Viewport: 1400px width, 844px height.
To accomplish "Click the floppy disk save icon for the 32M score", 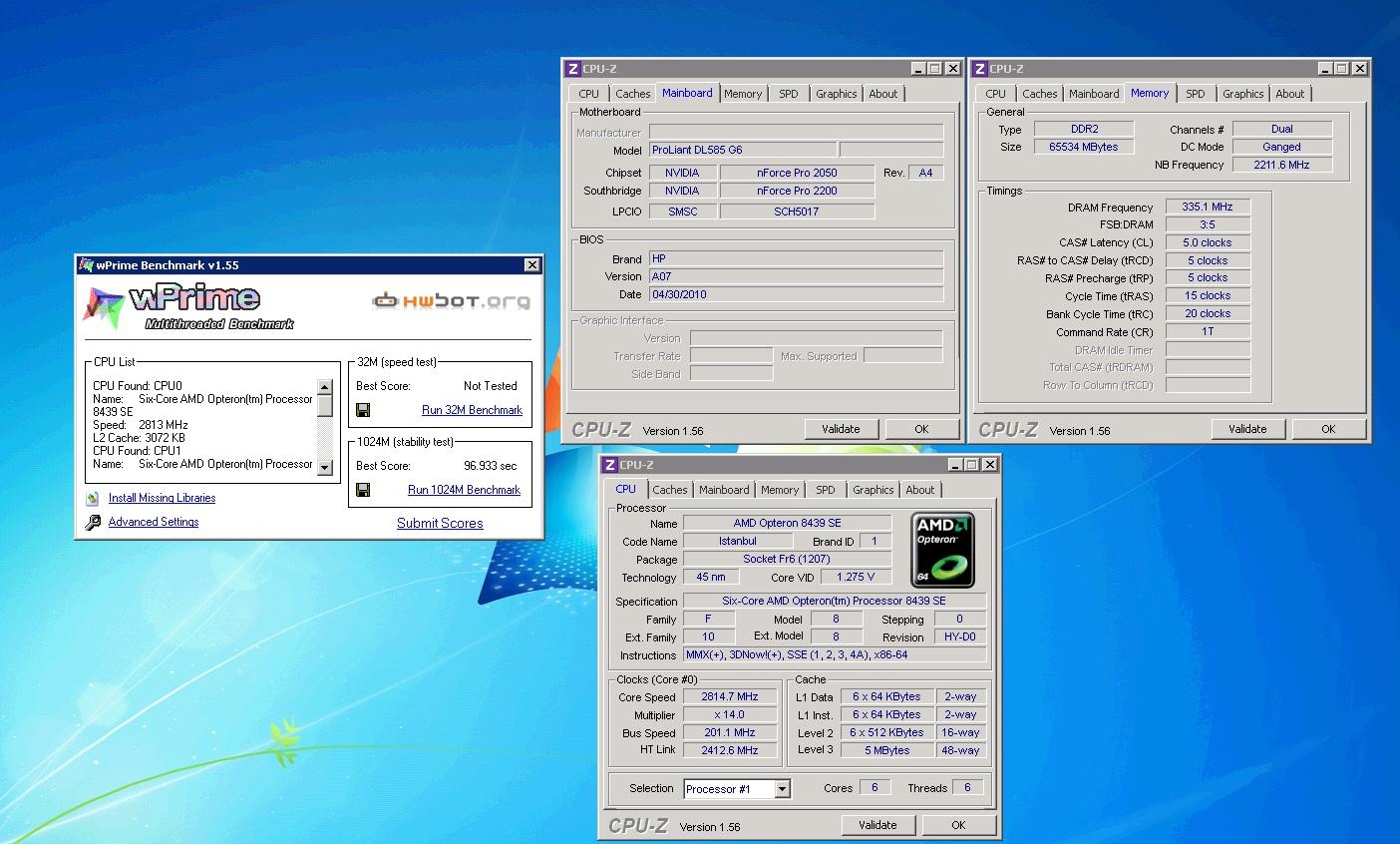I will tap(363, 410).
